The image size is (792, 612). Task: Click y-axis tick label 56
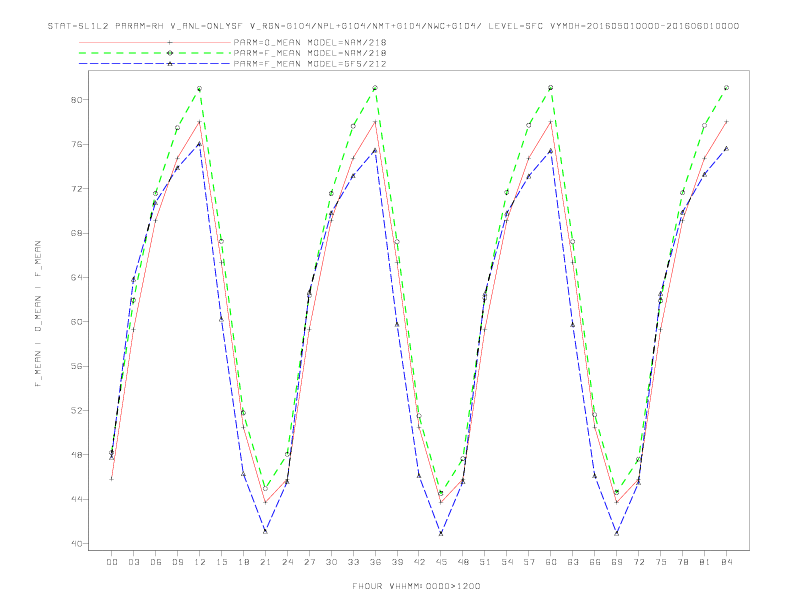tap(75, 366)
